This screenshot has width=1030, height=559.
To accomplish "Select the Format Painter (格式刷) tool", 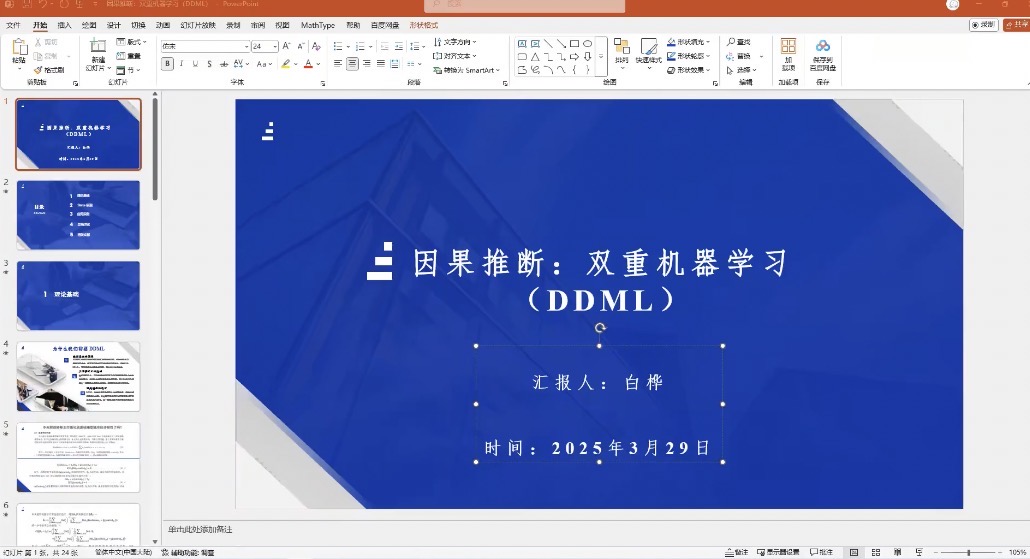I will click(x=50, y=70).
